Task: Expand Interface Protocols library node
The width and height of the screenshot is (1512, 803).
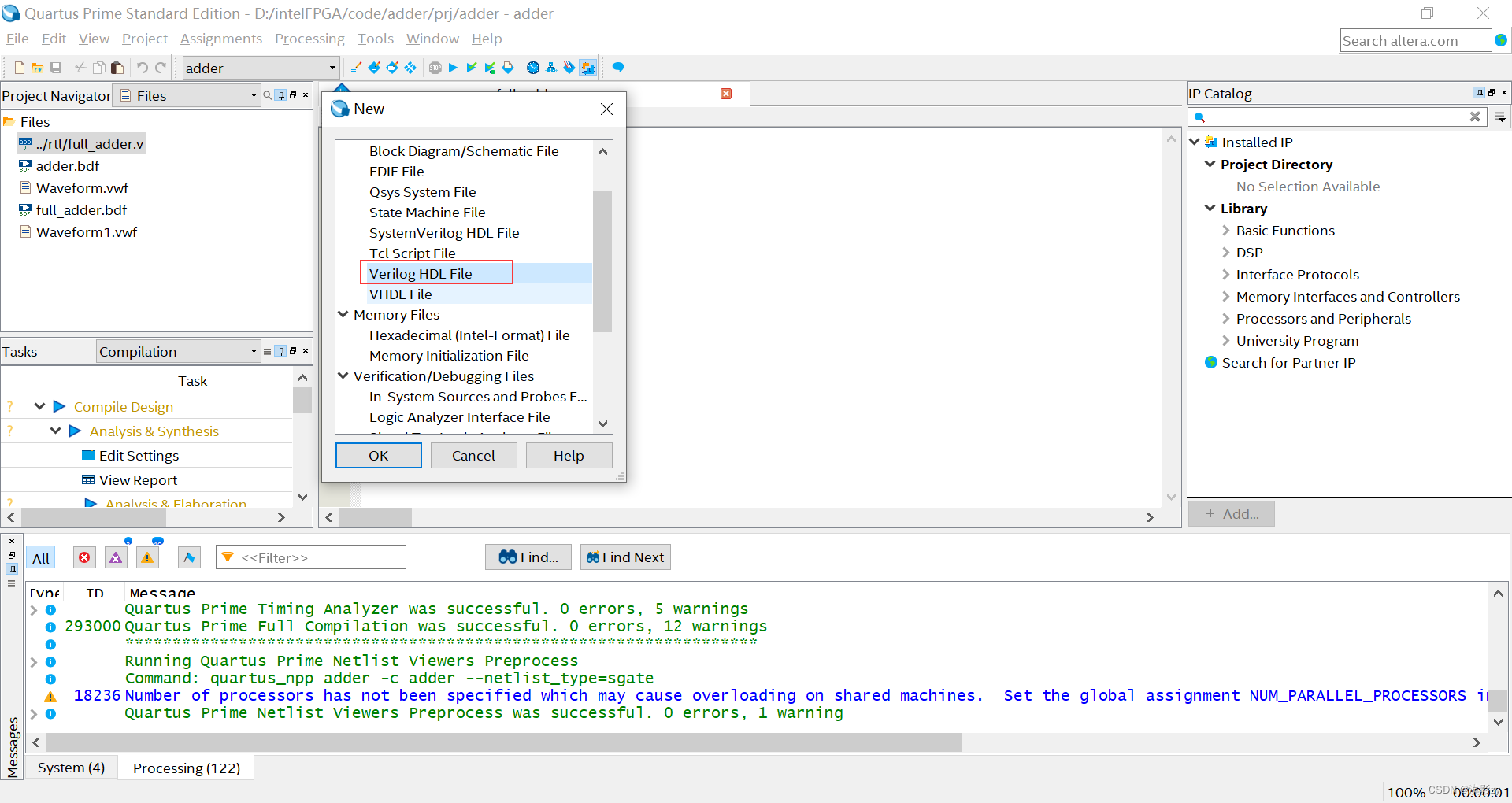Action: (1226, 275)
